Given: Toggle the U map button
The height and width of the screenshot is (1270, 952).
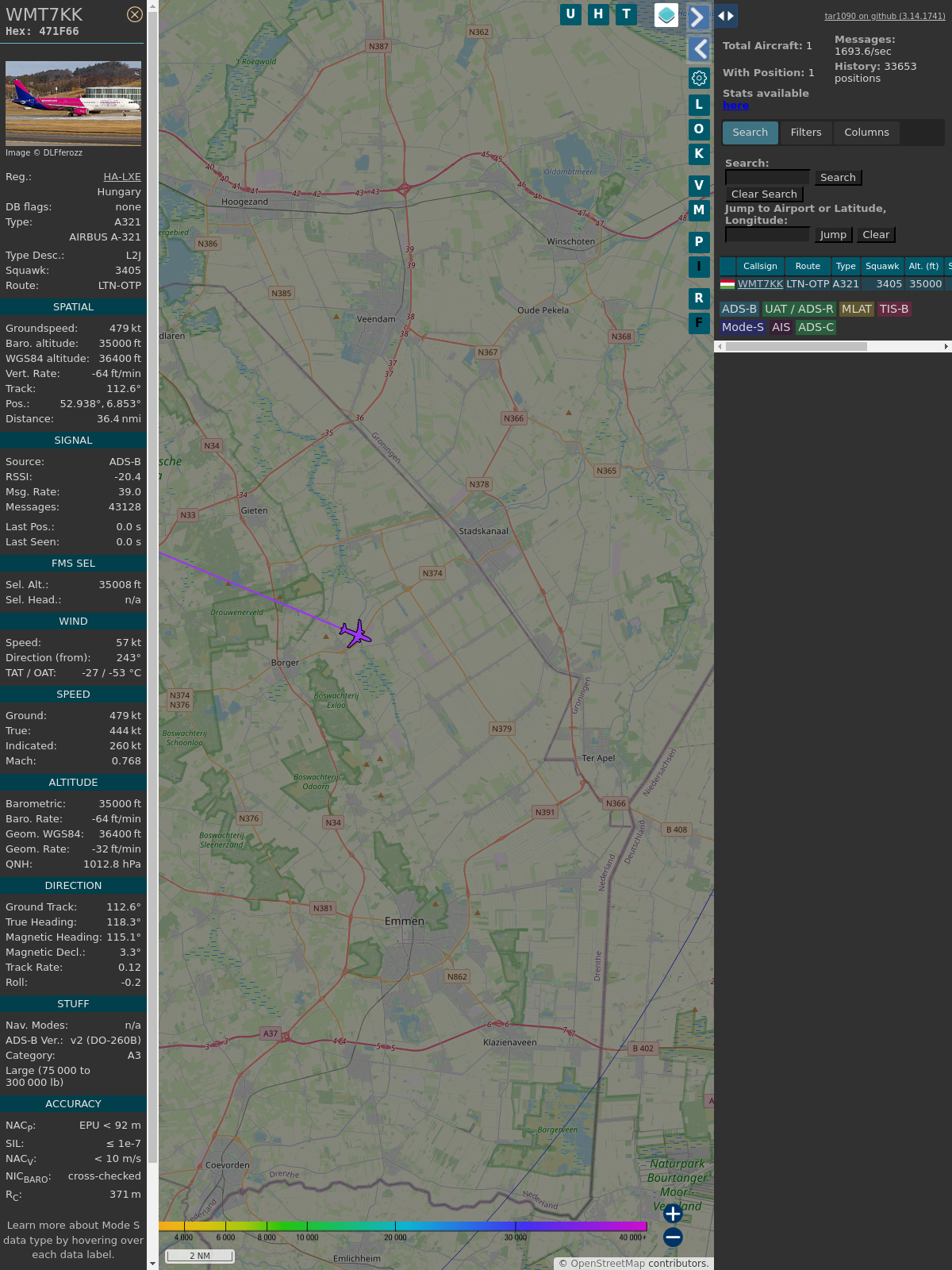Looking at the screenshot, I should tap(570, 14).
